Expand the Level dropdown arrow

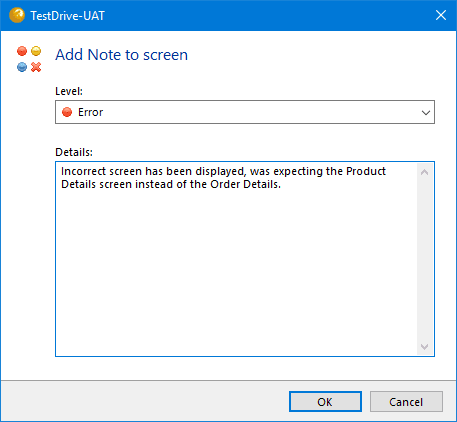426,112
